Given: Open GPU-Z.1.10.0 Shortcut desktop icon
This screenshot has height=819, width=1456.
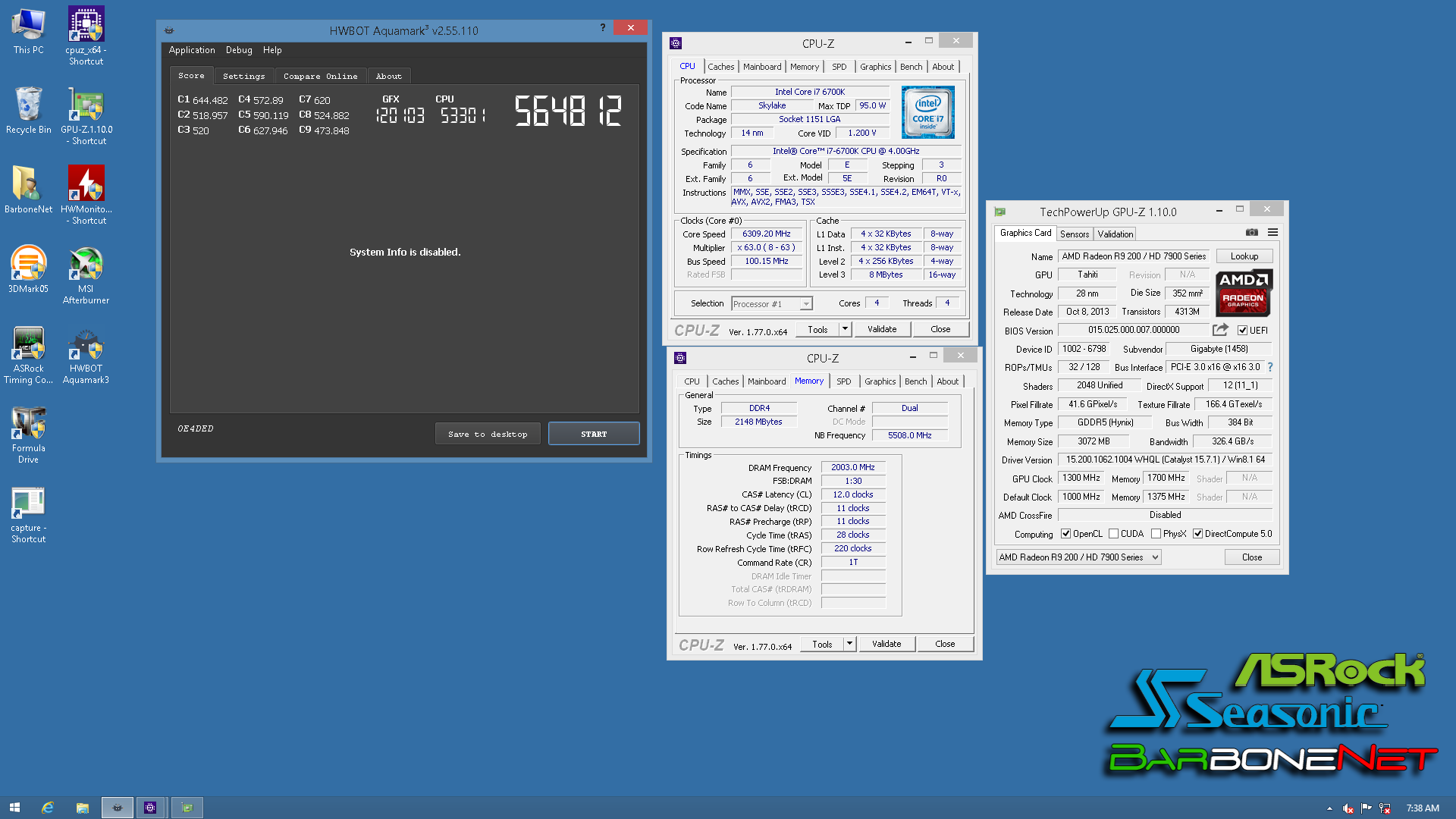Looking at the screenshot, I should point(86,115).
